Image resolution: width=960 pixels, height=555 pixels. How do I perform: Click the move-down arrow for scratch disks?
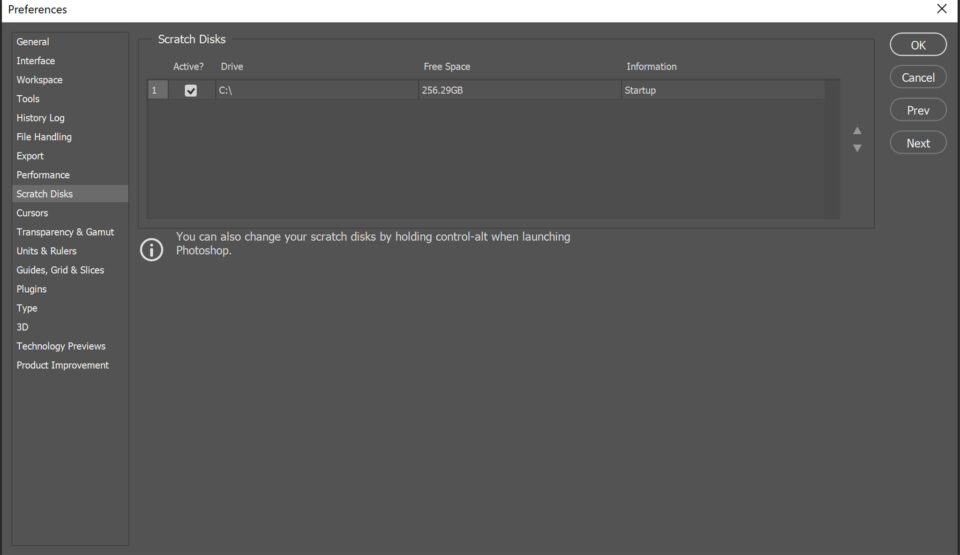[x=857, y=148]
